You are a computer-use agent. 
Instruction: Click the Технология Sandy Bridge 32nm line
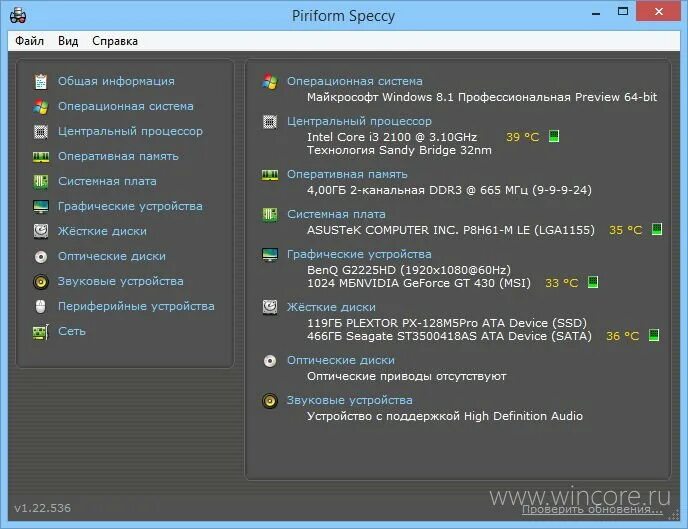point(399,150)
